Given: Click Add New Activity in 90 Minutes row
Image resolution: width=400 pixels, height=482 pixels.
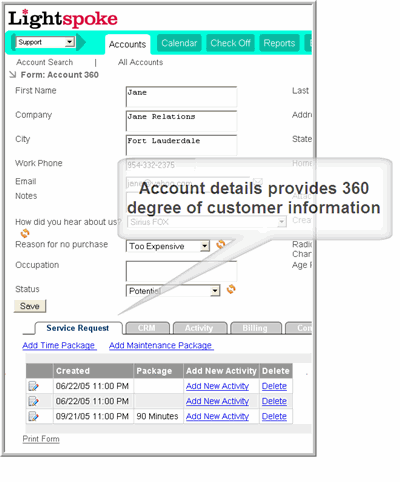Looking at the screenshot, I should [x=217, y=416].
